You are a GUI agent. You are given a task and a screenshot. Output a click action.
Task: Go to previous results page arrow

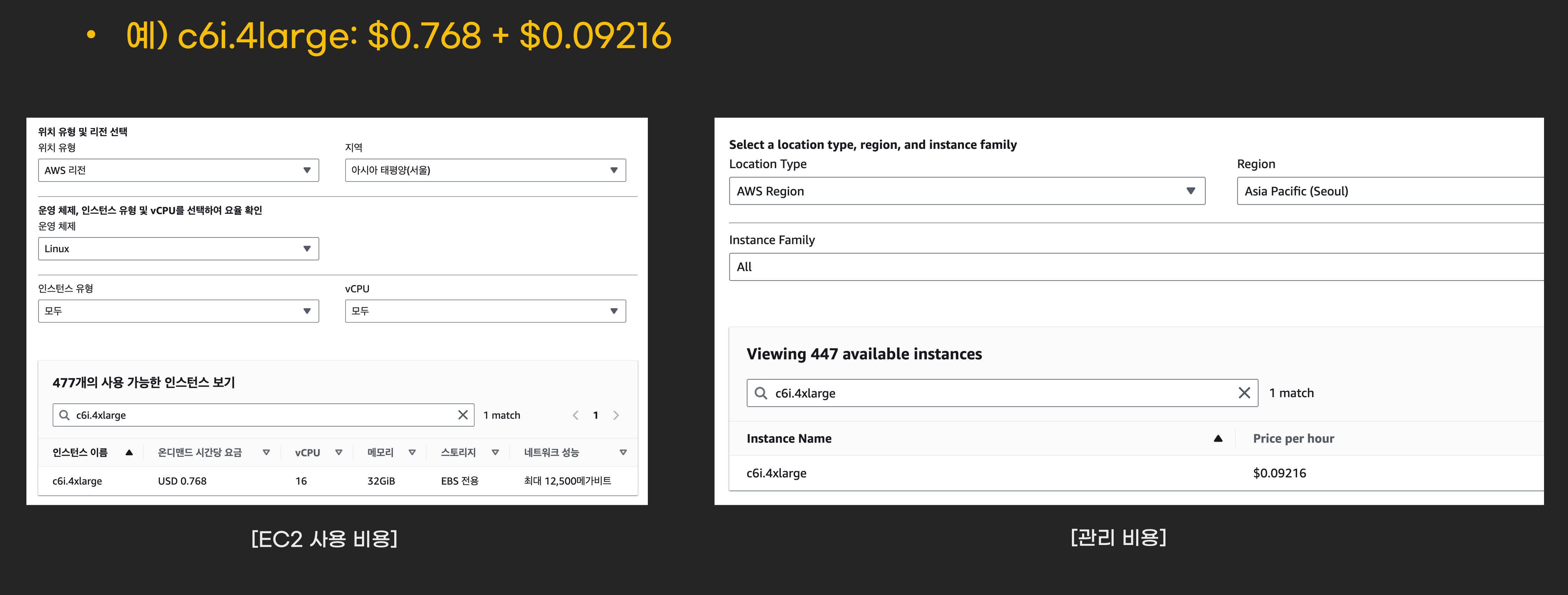pos(575,415)
